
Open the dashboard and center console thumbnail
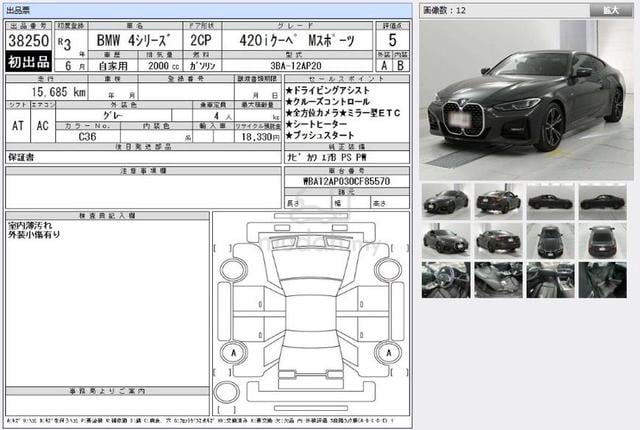tap(550, 280)
